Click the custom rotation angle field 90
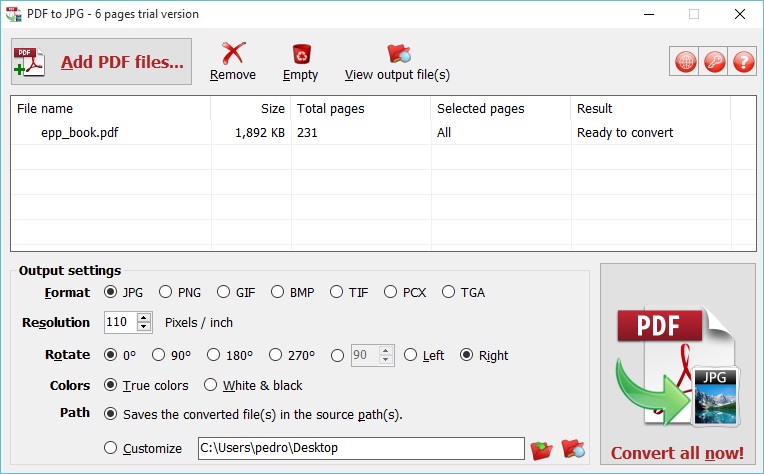764x474 pixels. coord(364,355)
